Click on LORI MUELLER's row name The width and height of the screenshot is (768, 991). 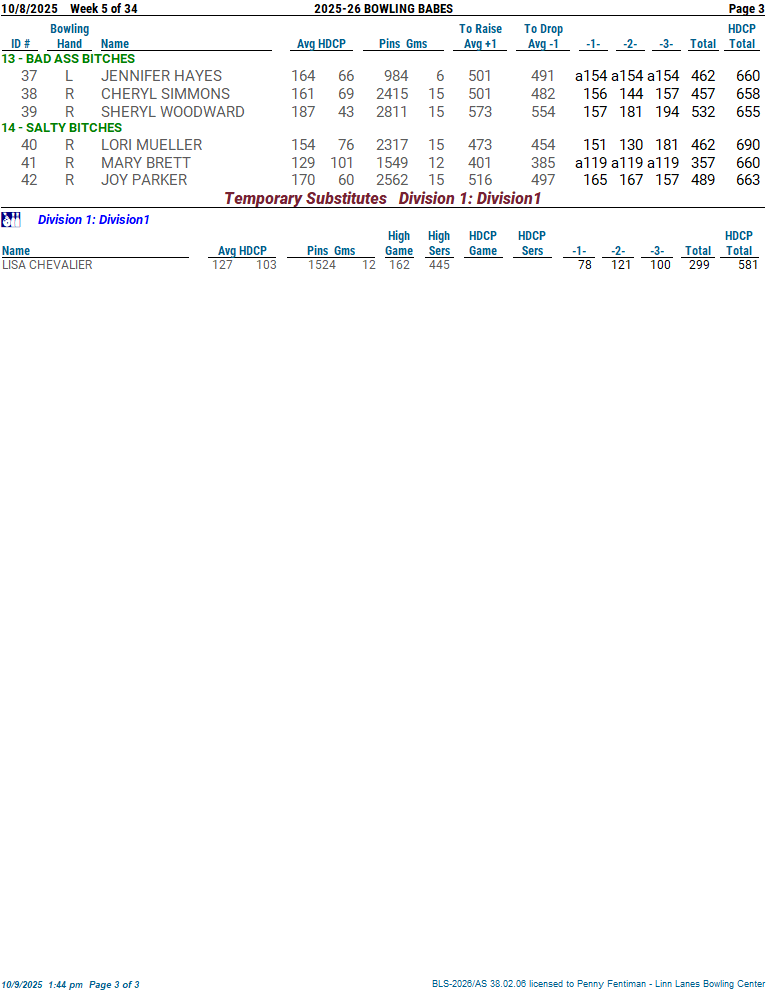(151, 145)
